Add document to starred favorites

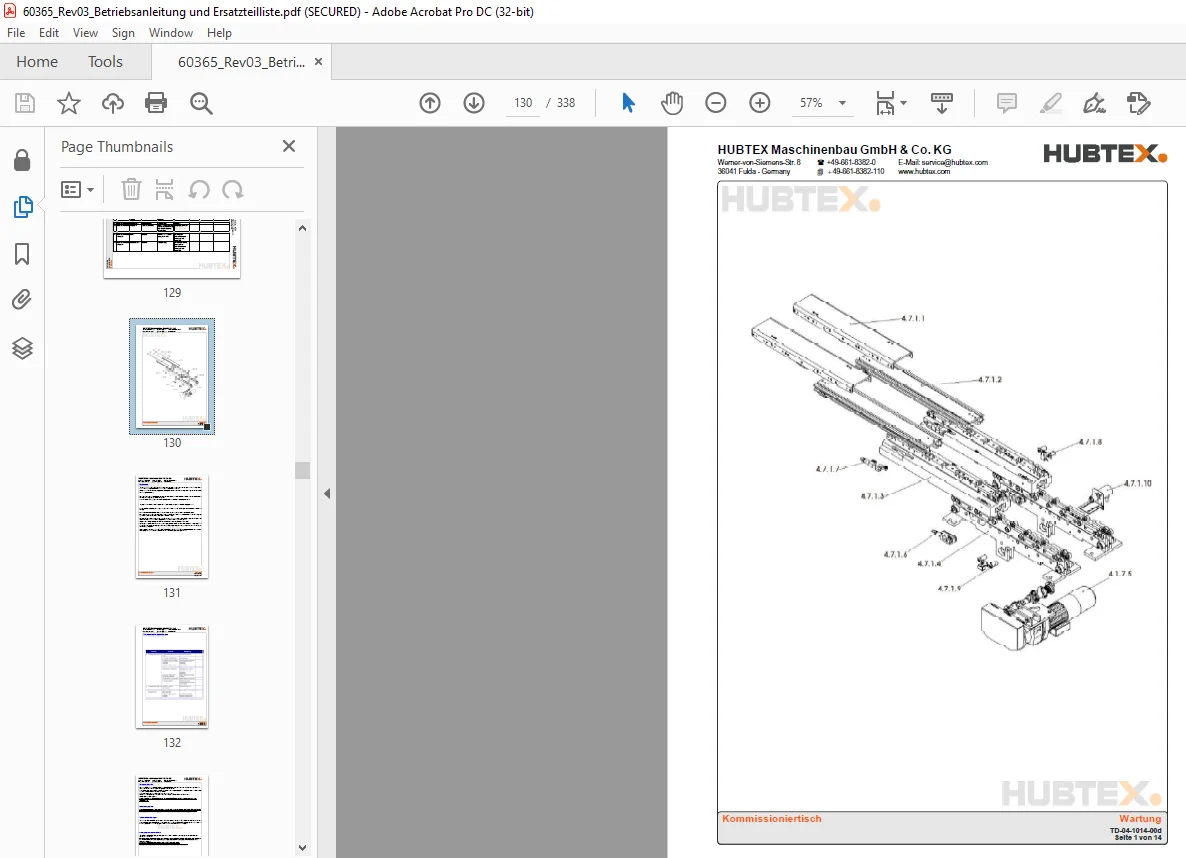69,103
